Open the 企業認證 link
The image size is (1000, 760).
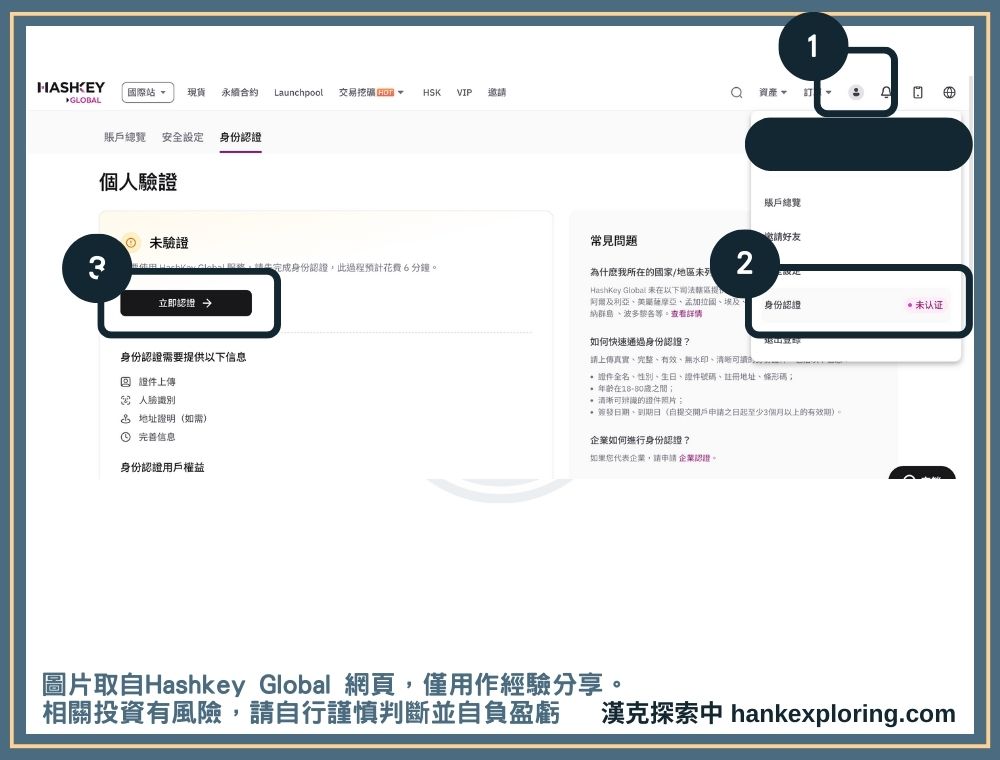[x=695, y=458]
